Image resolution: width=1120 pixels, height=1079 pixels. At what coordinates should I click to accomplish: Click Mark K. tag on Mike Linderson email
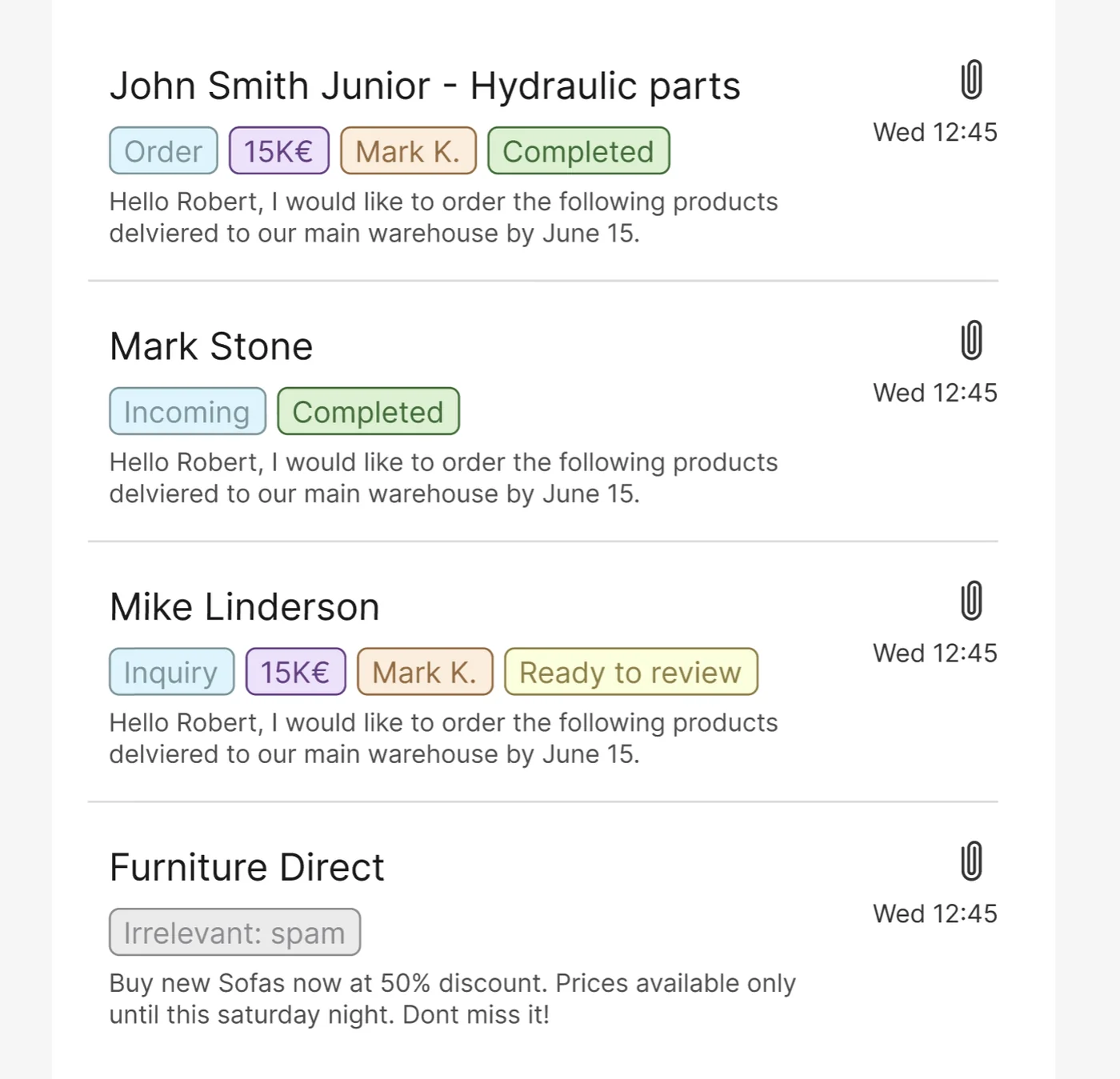(425, 672)
